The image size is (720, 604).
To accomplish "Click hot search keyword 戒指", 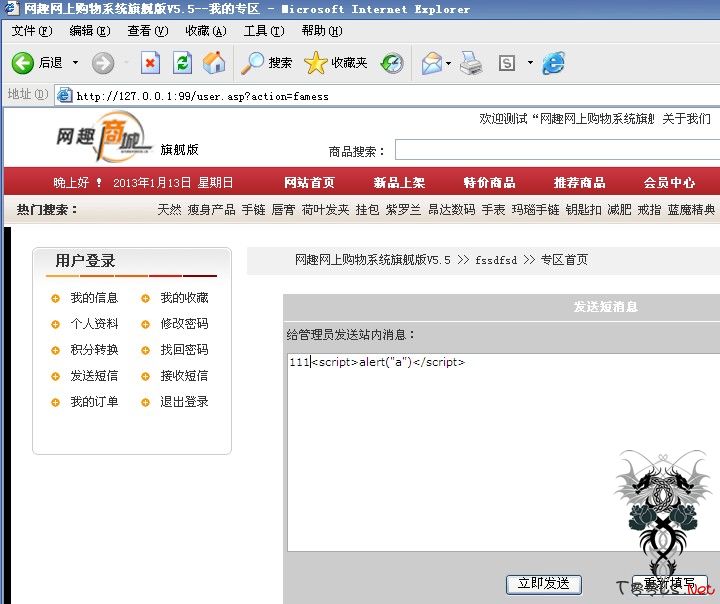I will pyautogui.click(x=650, y=210).
